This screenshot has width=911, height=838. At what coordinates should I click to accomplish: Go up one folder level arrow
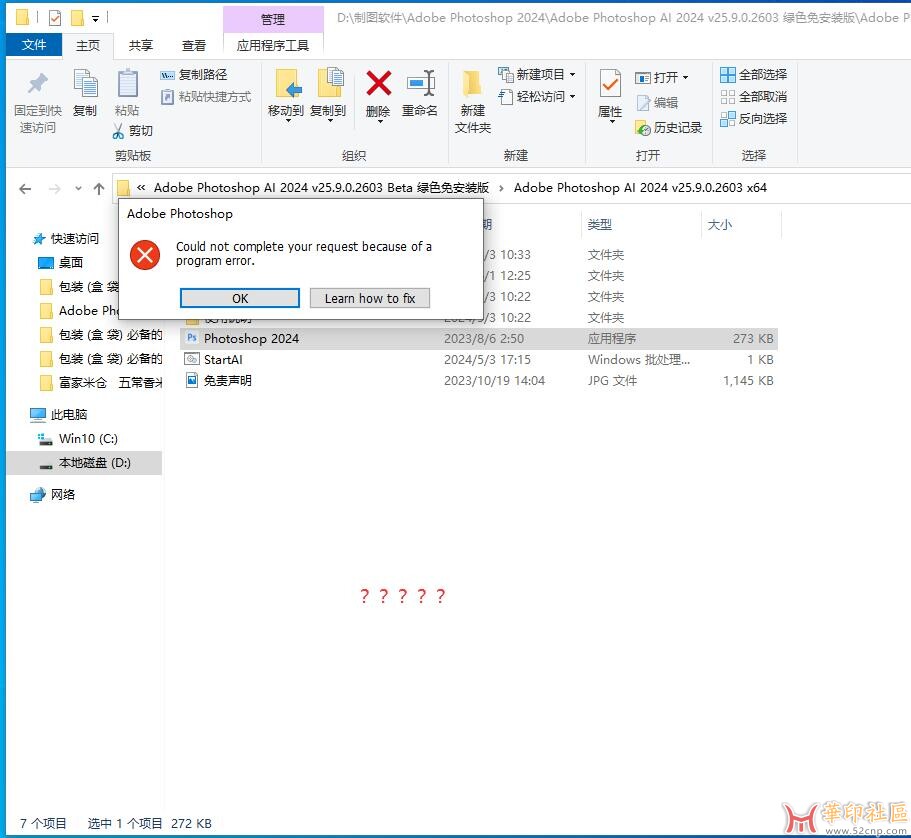point(99,189)
